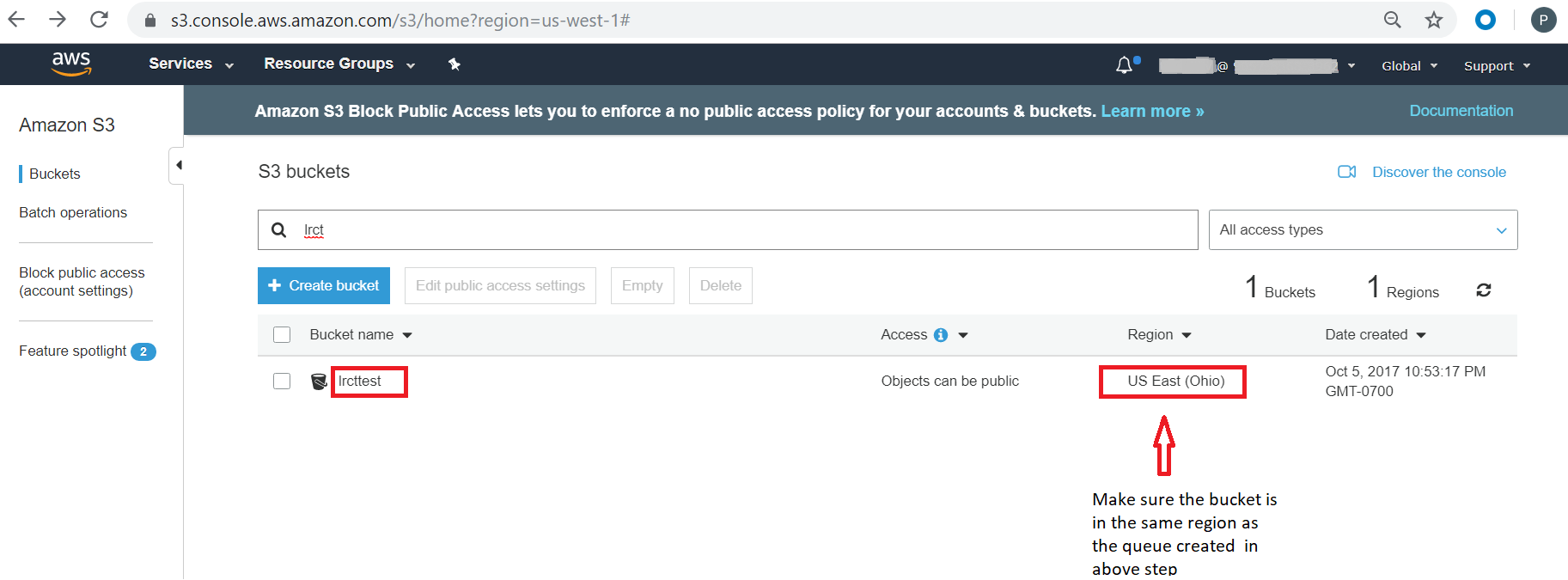Expand the Services menu
The height and width of the screenshot is (580, 1568).
point(190,64)
